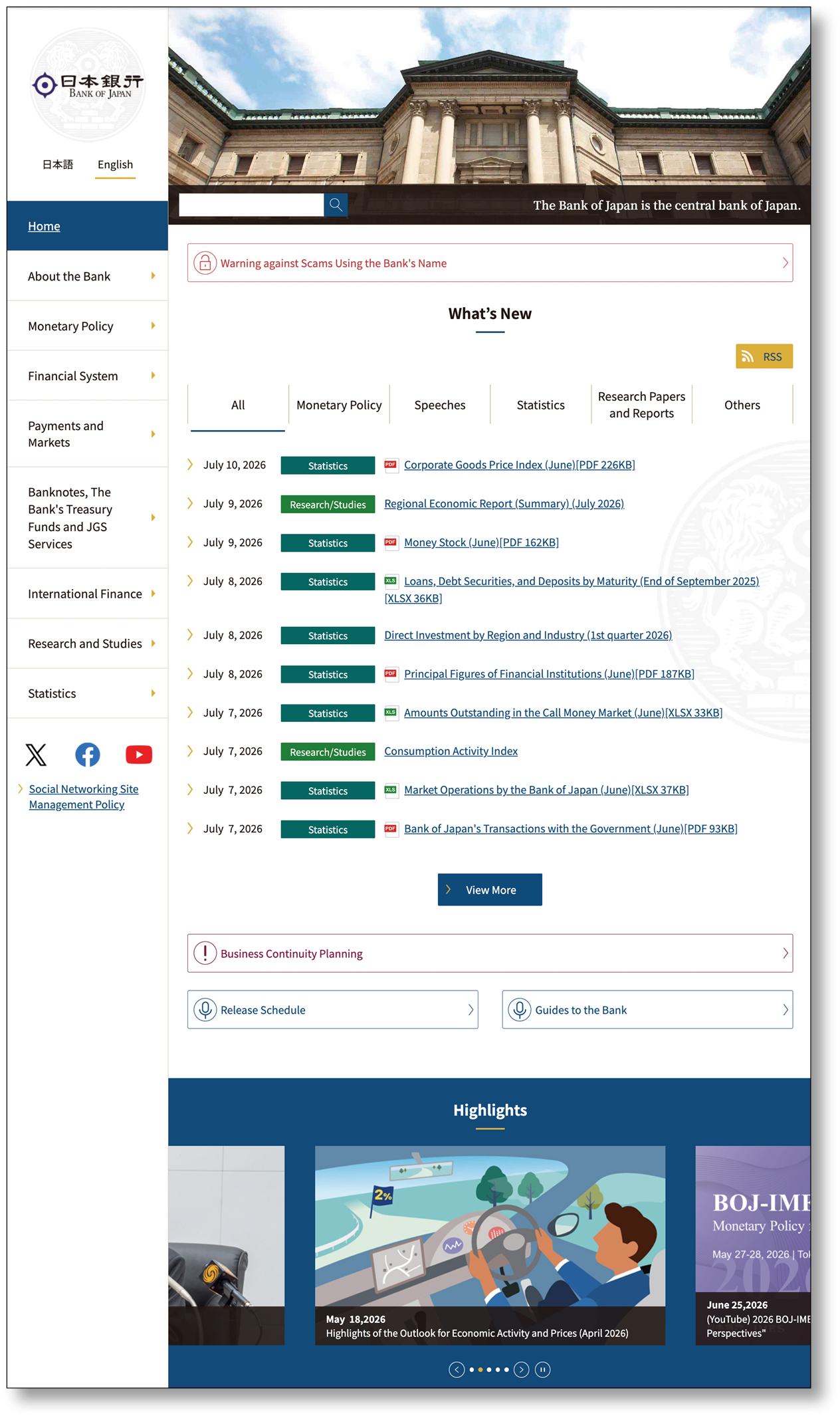Select the last carousel dot indicator
Screen dimensions: 840x1418
tap(506, 1369)
